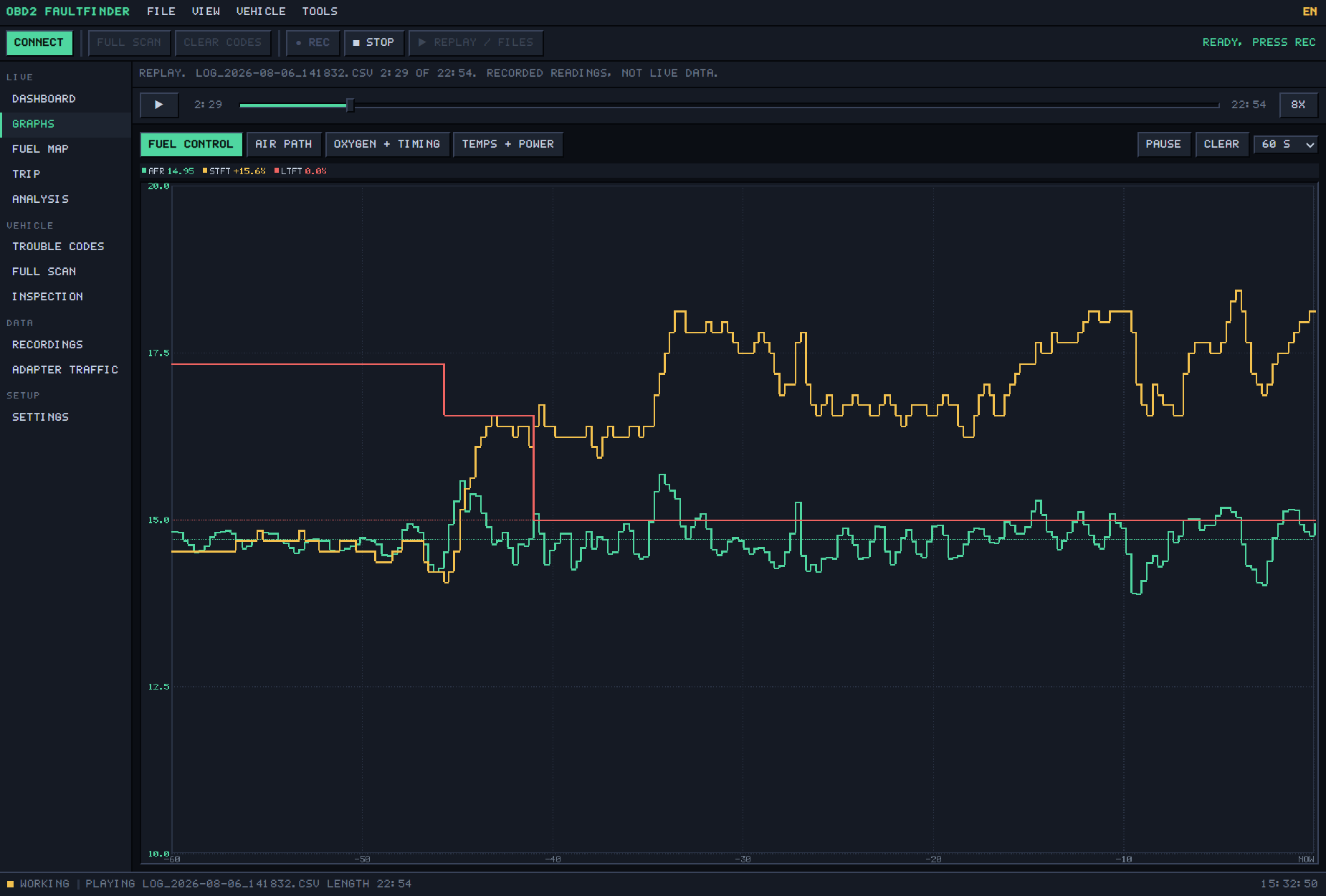Screen dimensions: 1326x896
Task: Click the yellow STFT legend swatch
Action: [205, 171]
